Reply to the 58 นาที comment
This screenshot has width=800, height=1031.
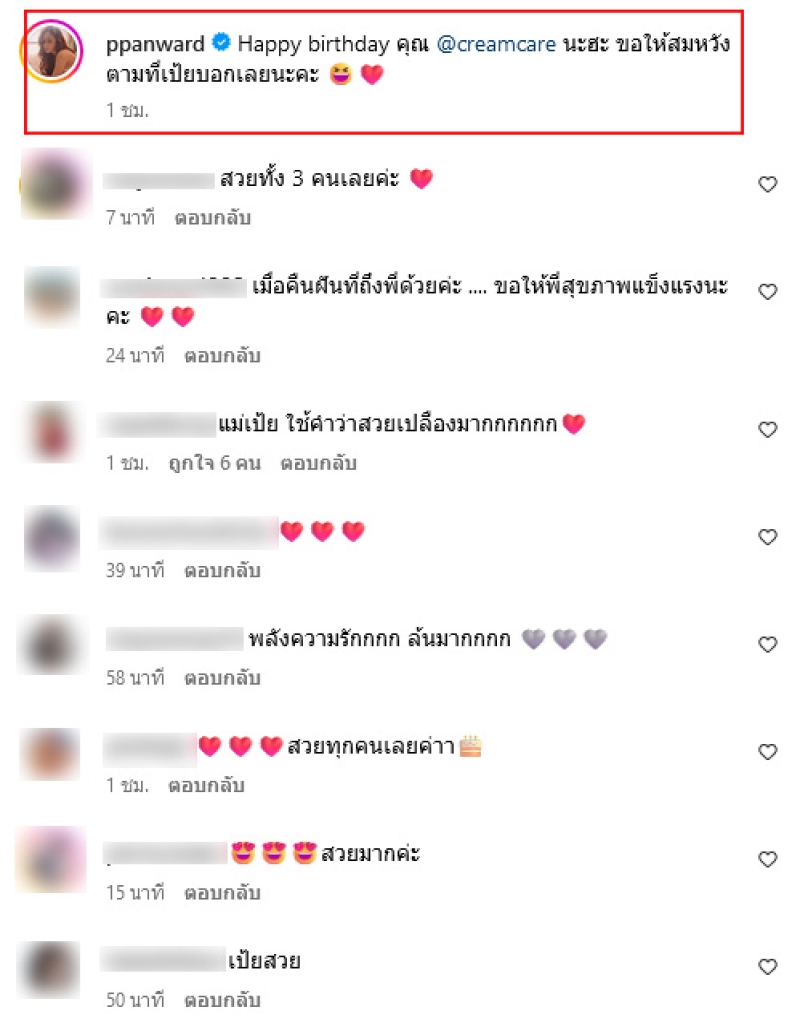[222, 678]
